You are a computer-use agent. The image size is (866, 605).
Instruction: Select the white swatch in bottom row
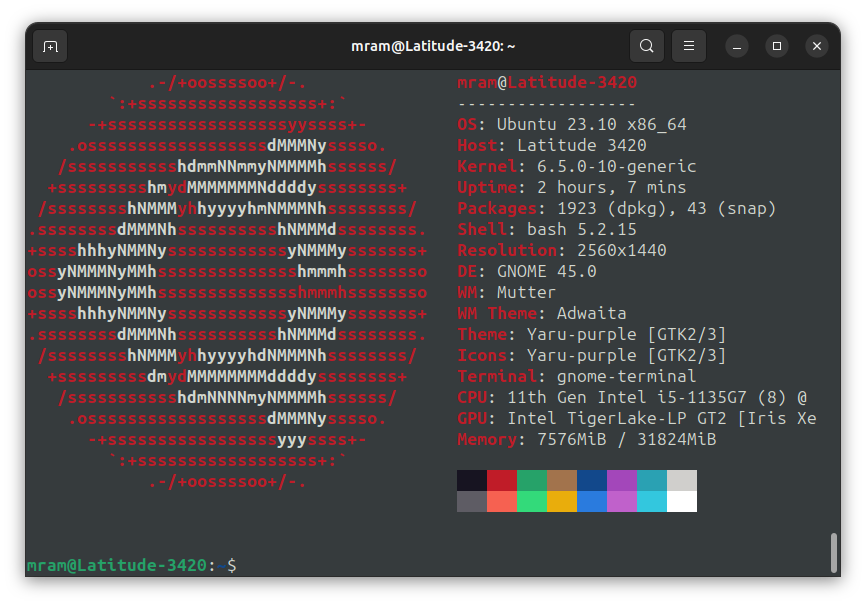click(x=682, y=501)
